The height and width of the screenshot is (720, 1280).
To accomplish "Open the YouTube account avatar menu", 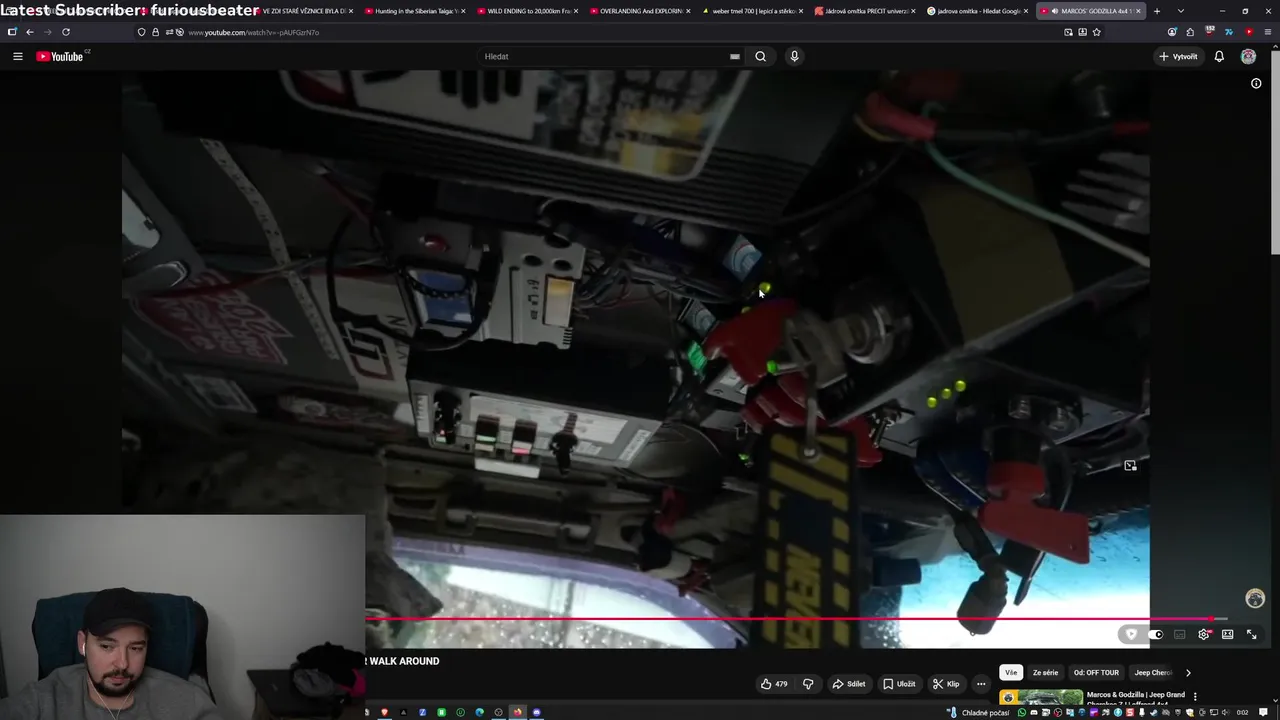I will click(1248, 56).
